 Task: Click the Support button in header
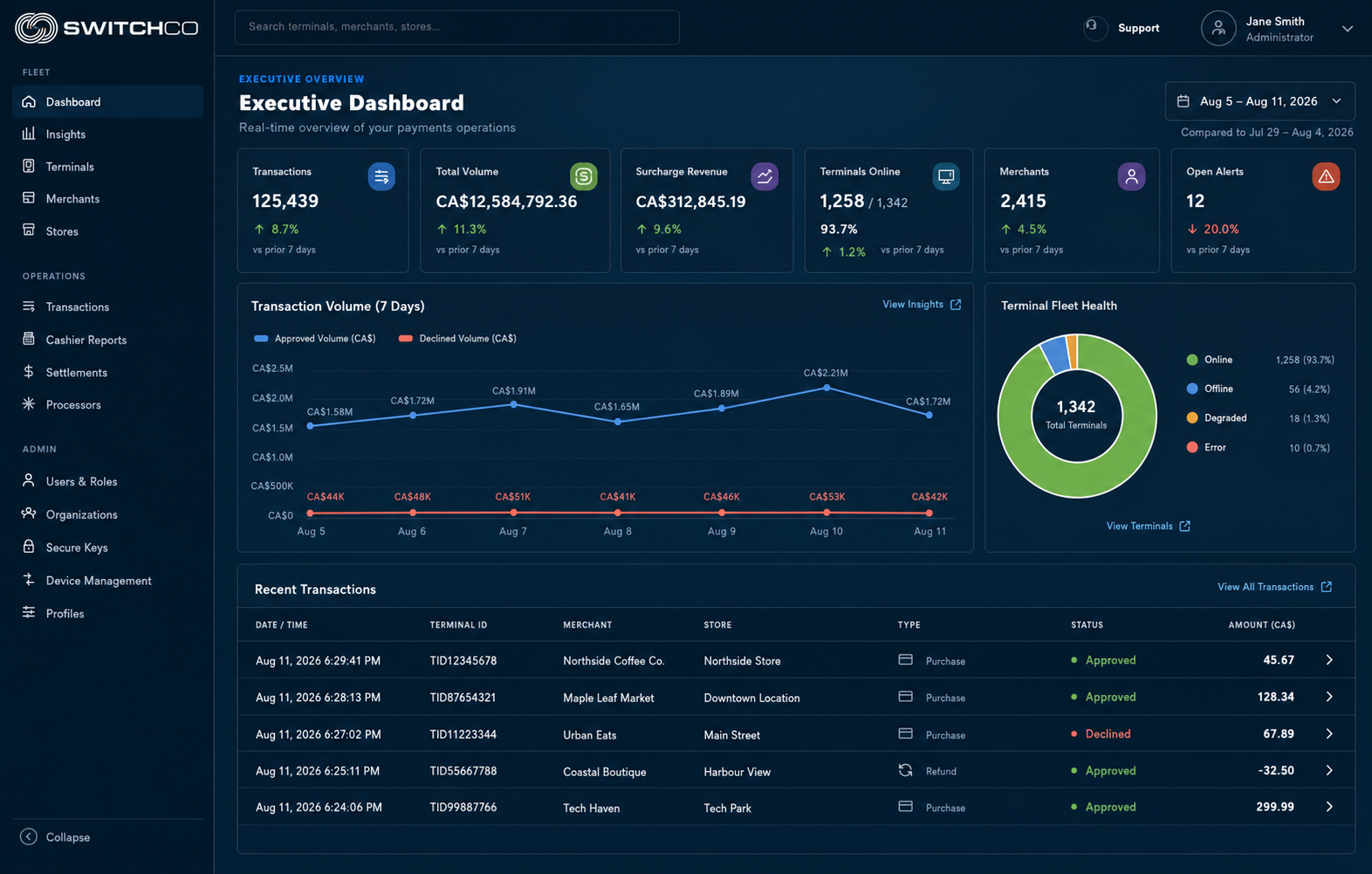click(x=1122, y=28)
